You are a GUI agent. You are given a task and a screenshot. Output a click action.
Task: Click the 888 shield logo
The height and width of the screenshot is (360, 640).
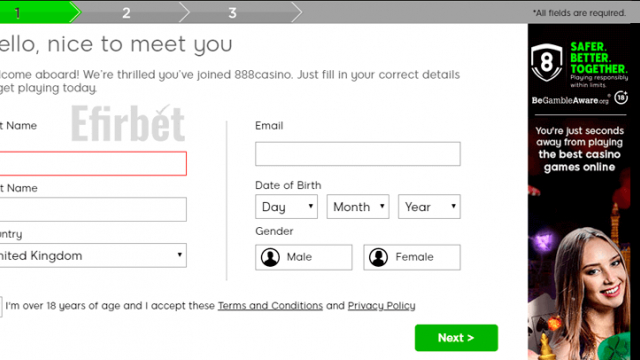pyautogui.click(x=547, y=62)
